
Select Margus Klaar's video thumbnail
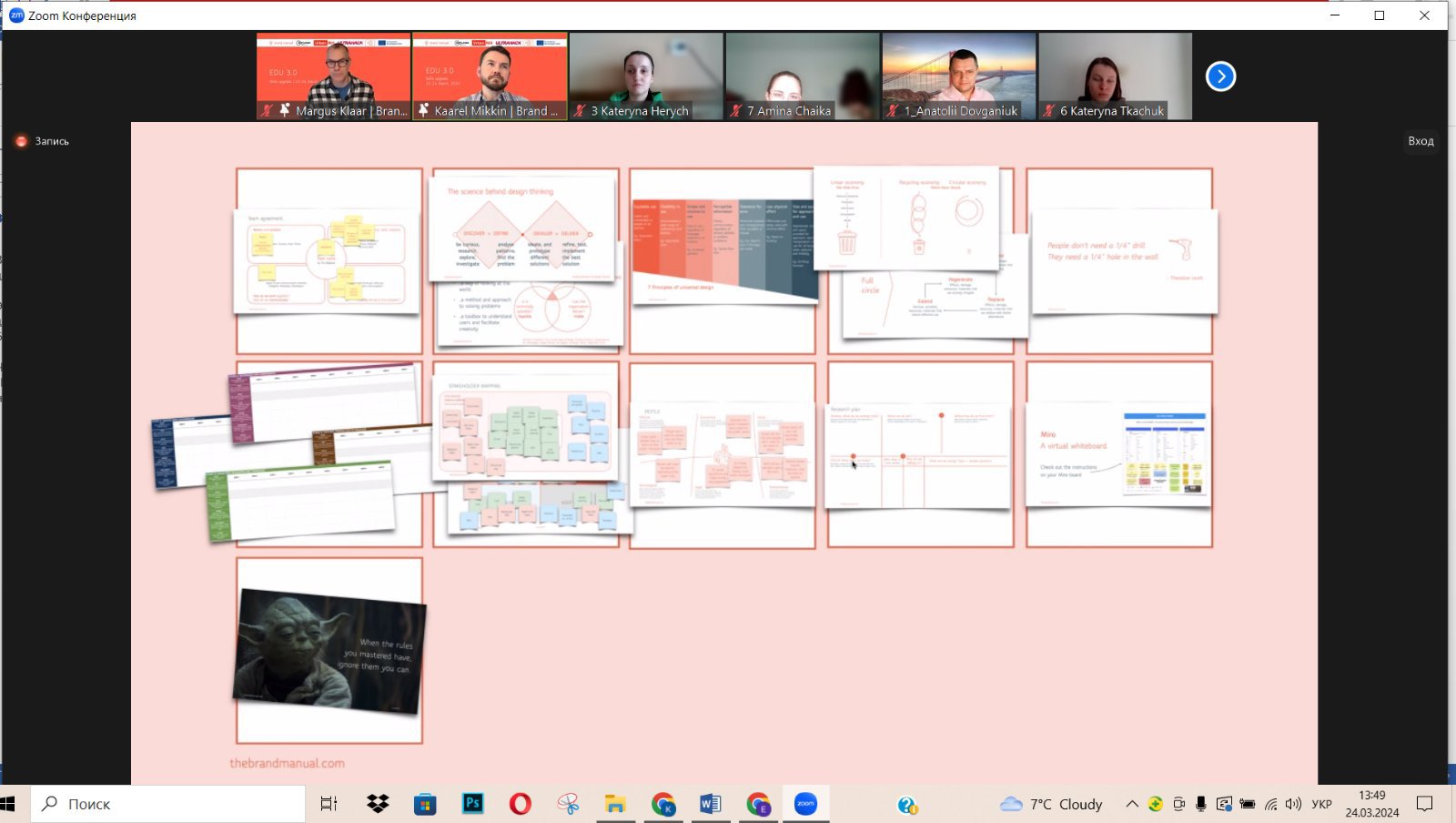click(333, 76)
